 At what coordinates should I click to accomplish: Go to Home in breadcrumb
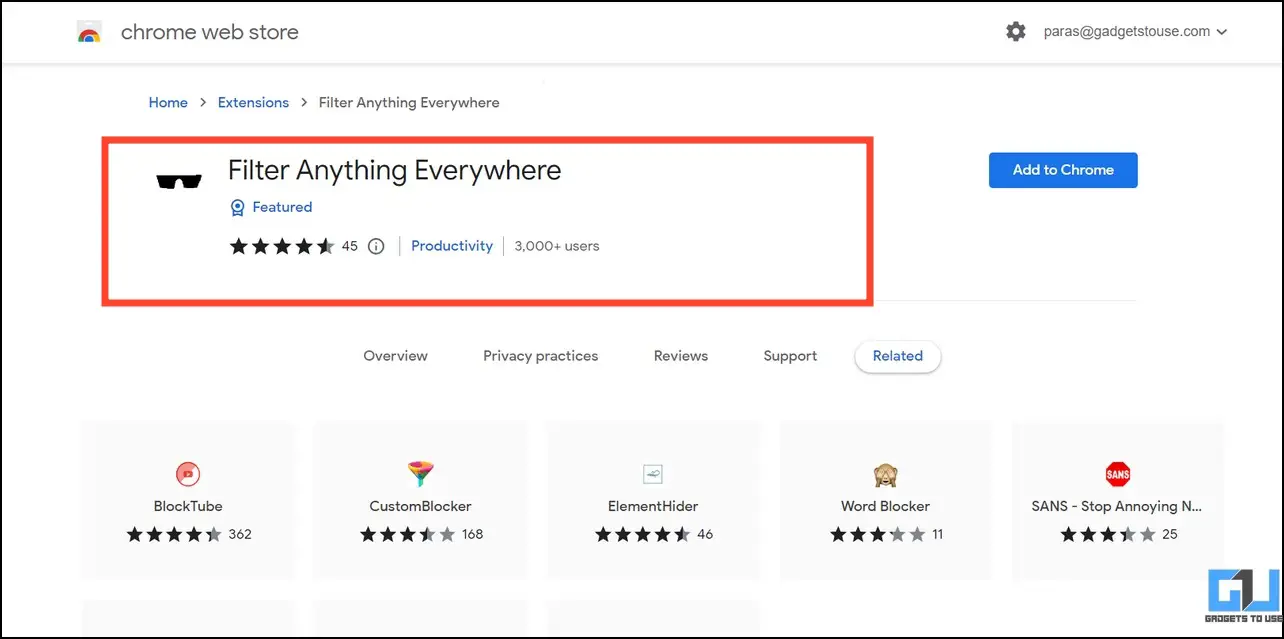pyautogui.click(x=168, y=102)
